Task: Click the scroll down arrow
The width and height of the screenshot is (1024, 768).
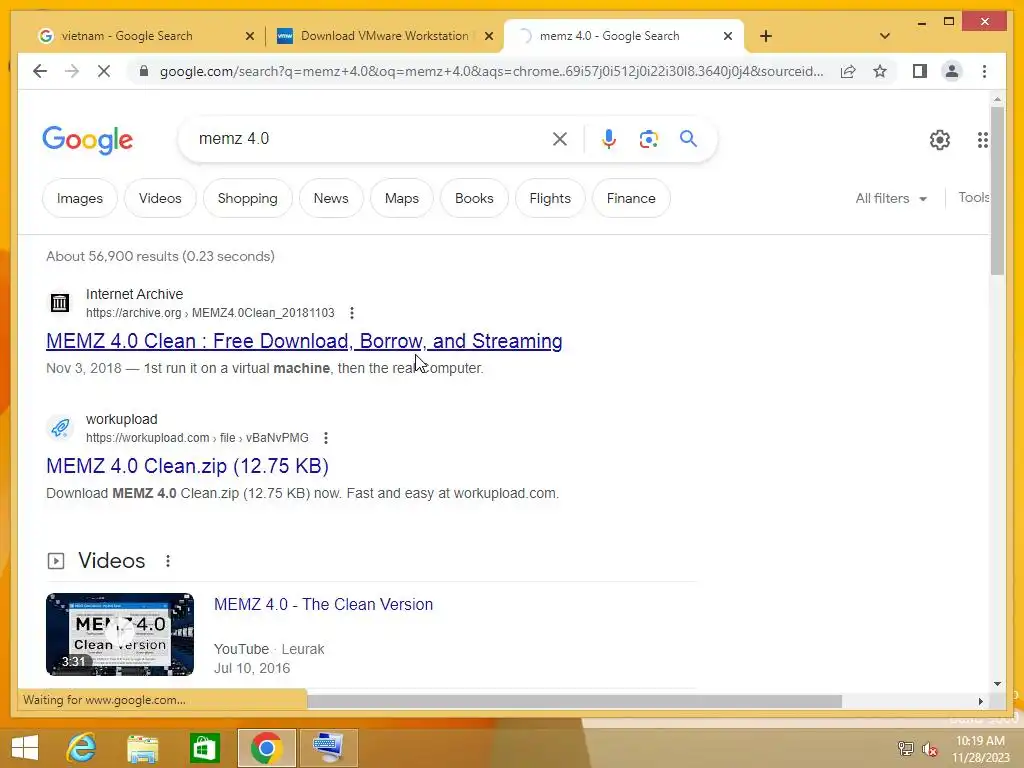Action: [x=997, y=684]
